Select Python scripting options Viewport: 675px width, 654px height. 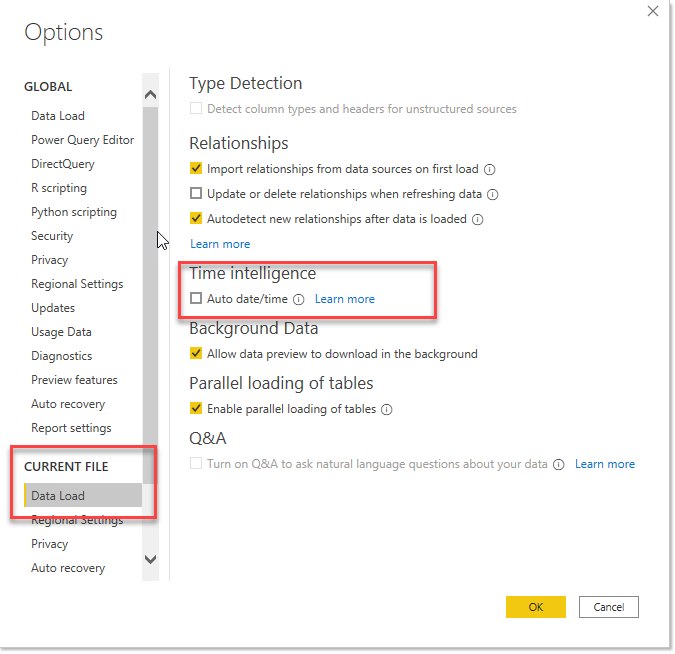(74, 212)
